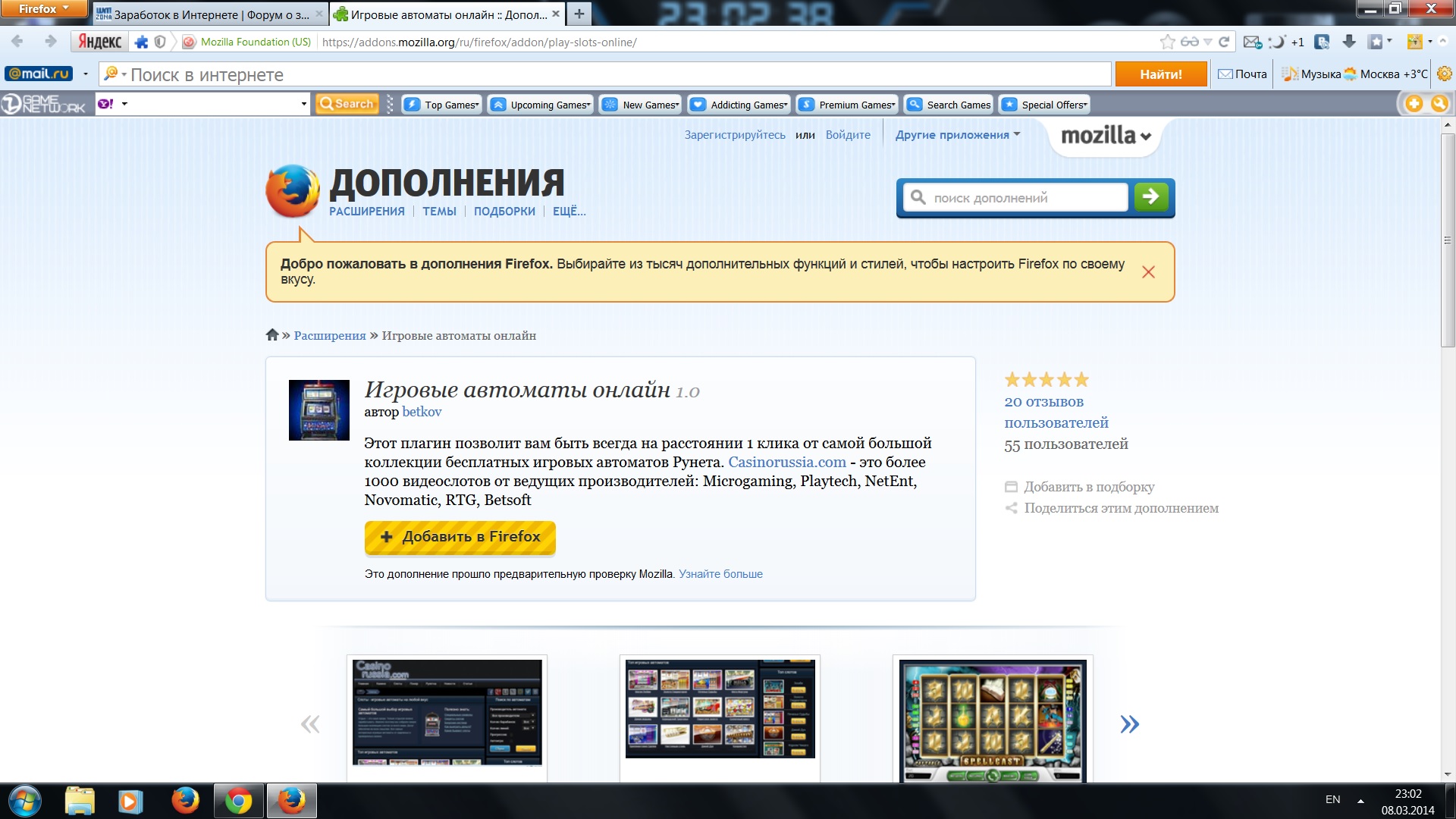1456x819 pixels.
Task: Click the five-star rating
Action: click(1046, 380)
